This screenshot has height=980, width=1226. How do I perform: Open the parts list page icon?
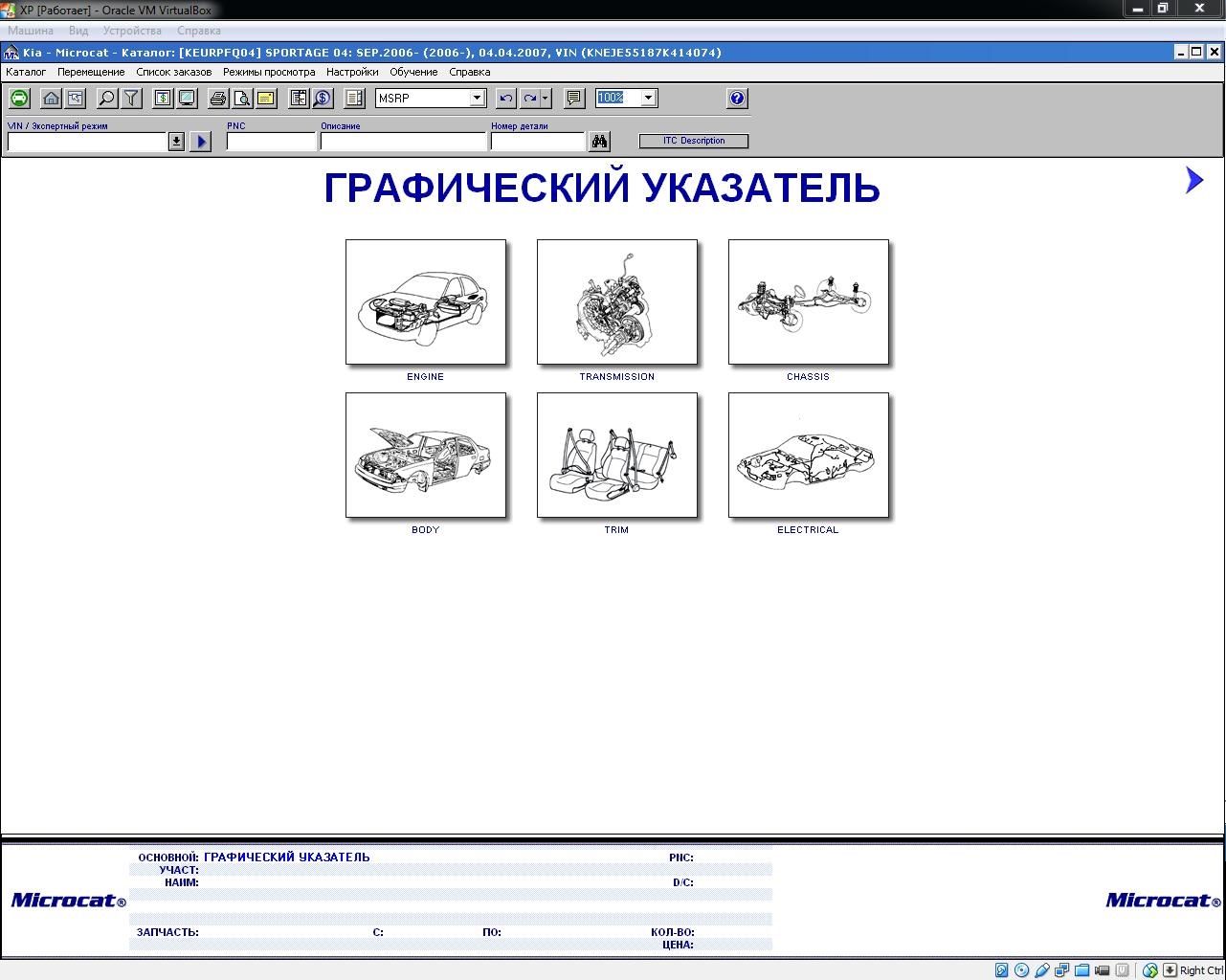tap(354, 98)
